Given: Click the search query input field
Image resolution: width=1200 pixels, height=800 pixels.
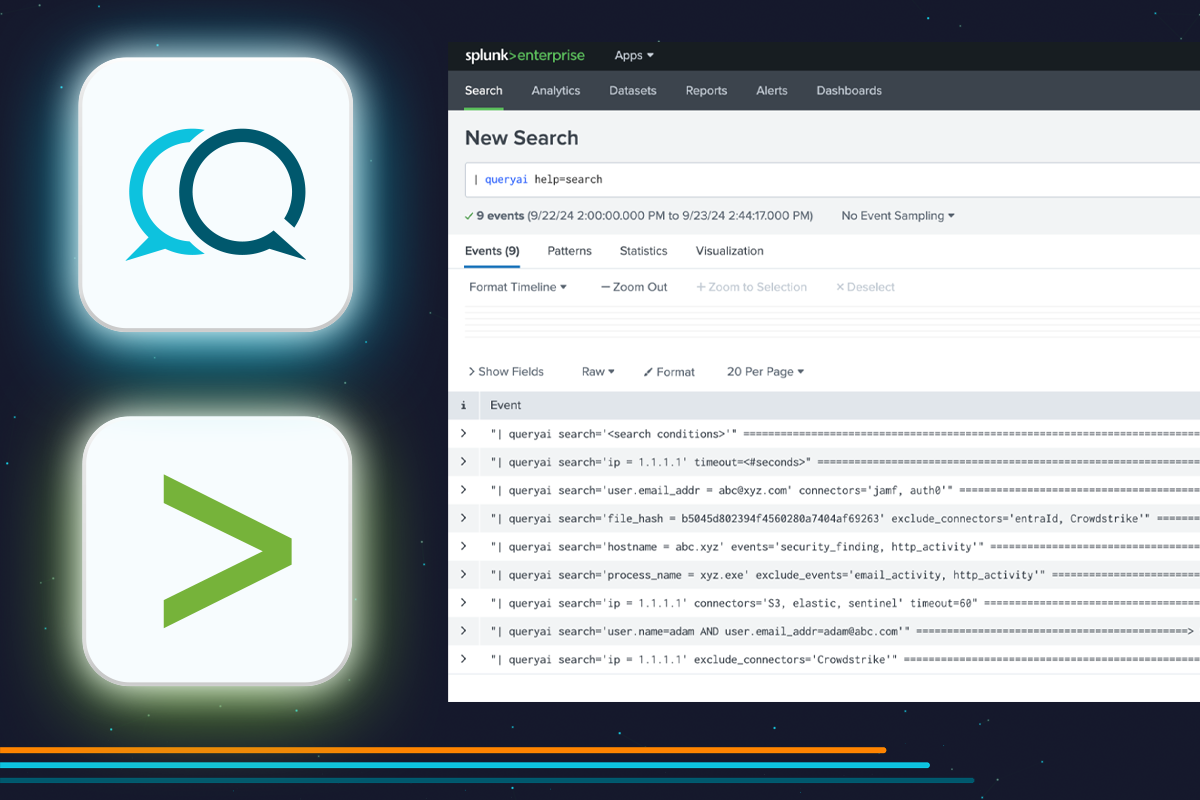Looking at the screenshot, I should (x=832, y=179).
